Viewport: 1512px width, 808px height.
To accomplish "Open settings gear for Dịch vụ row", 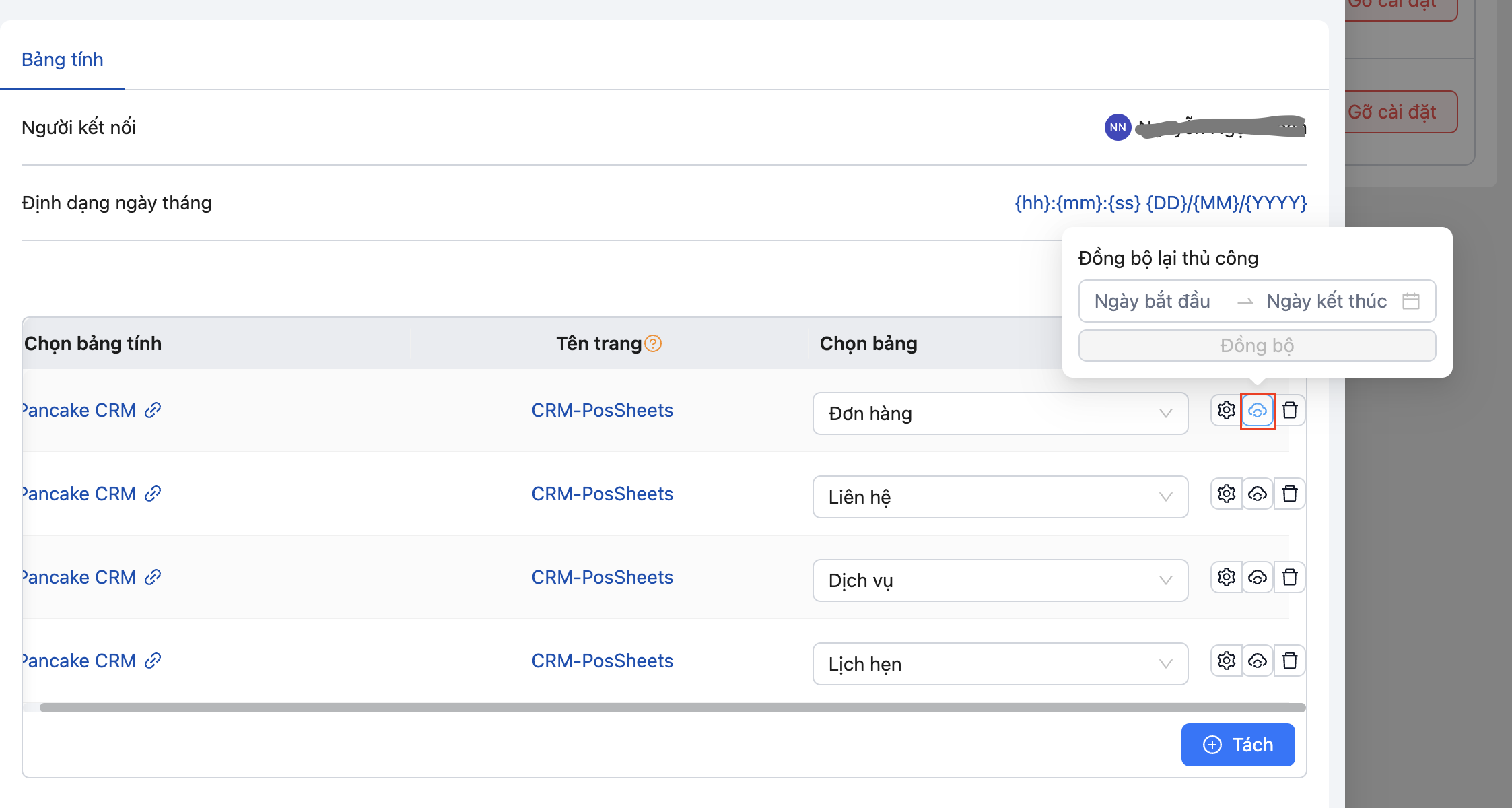I will click(1226, 577).
